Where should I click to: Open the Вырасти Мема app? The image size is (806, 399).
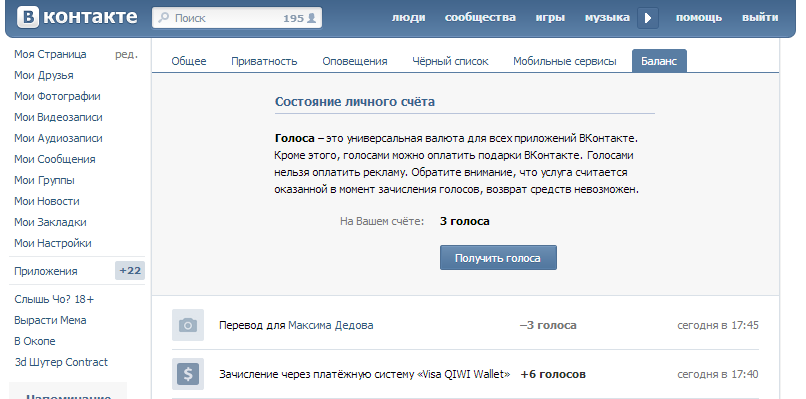(x=50, y=320)
